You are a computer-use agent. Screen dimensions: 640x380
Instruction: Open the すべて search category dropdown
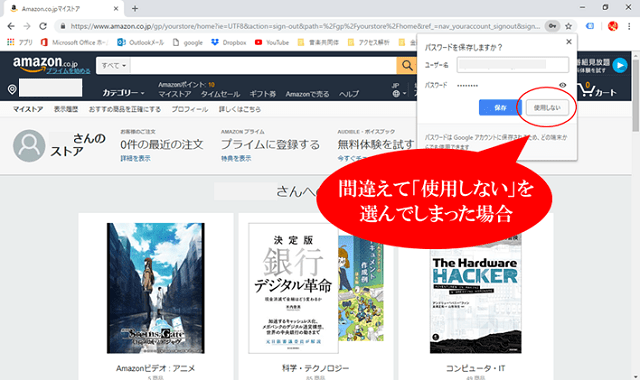coord(113,65)
